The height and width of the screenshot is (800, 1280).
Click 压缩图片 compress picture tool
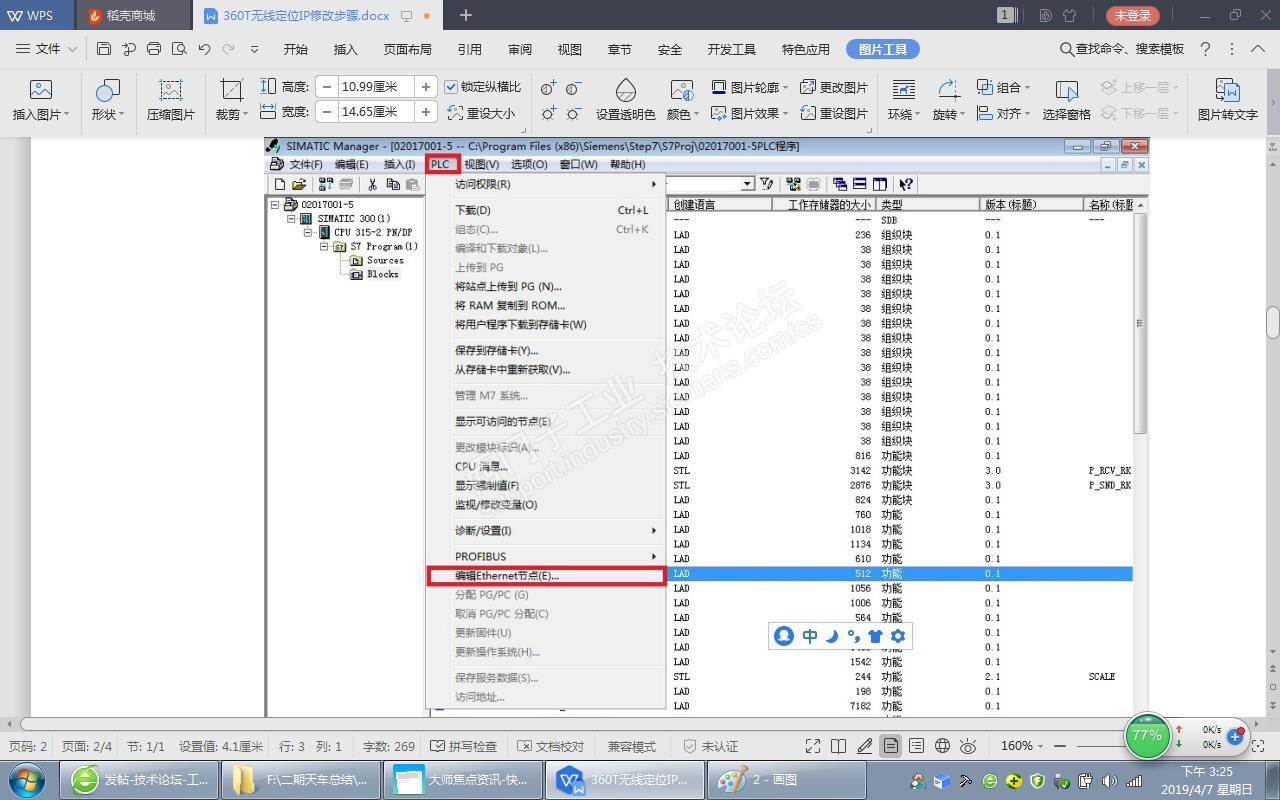pyautogui.click(x=171, y=101)
